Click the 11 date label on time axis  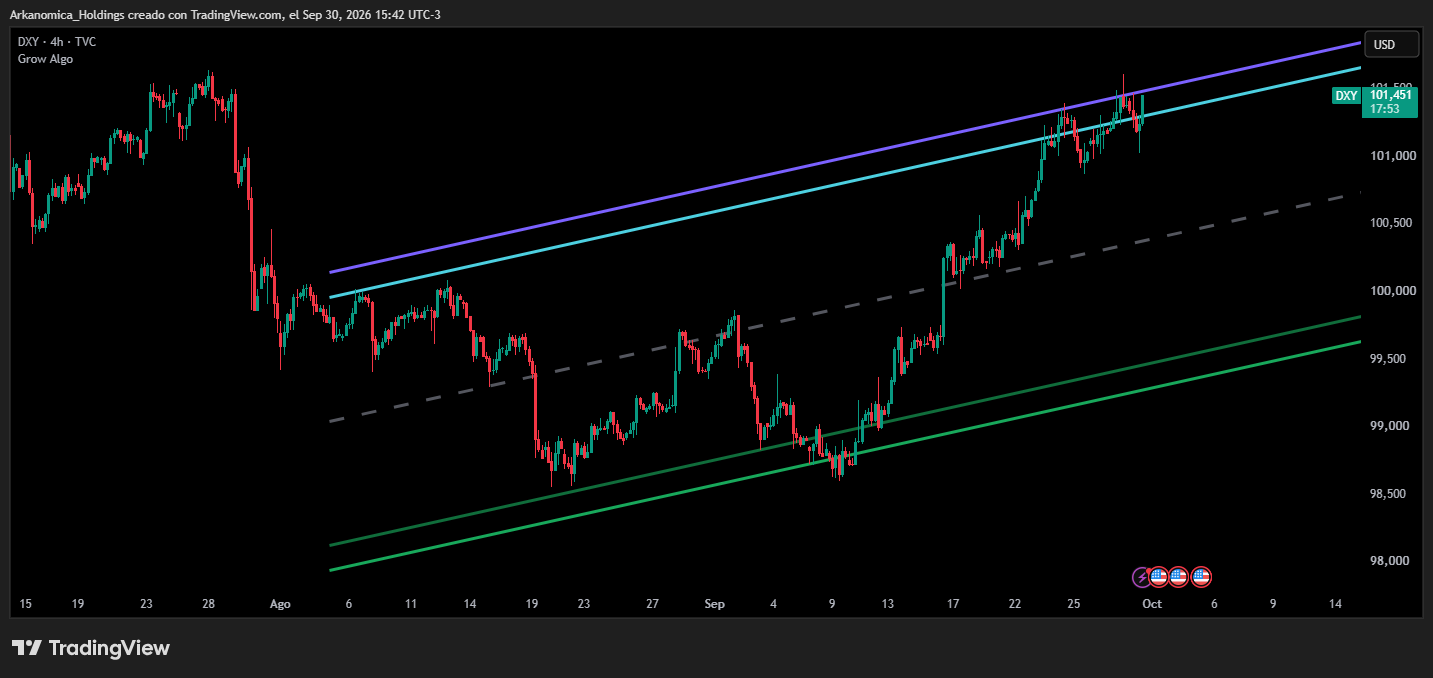click(x=411, y=604)
